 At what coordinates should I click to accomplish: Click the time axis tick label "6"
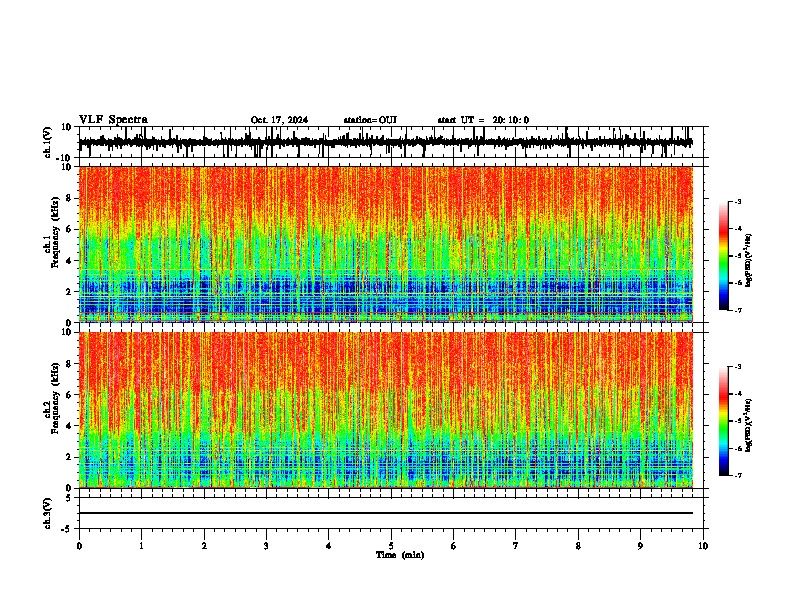[x=454, y=546]
